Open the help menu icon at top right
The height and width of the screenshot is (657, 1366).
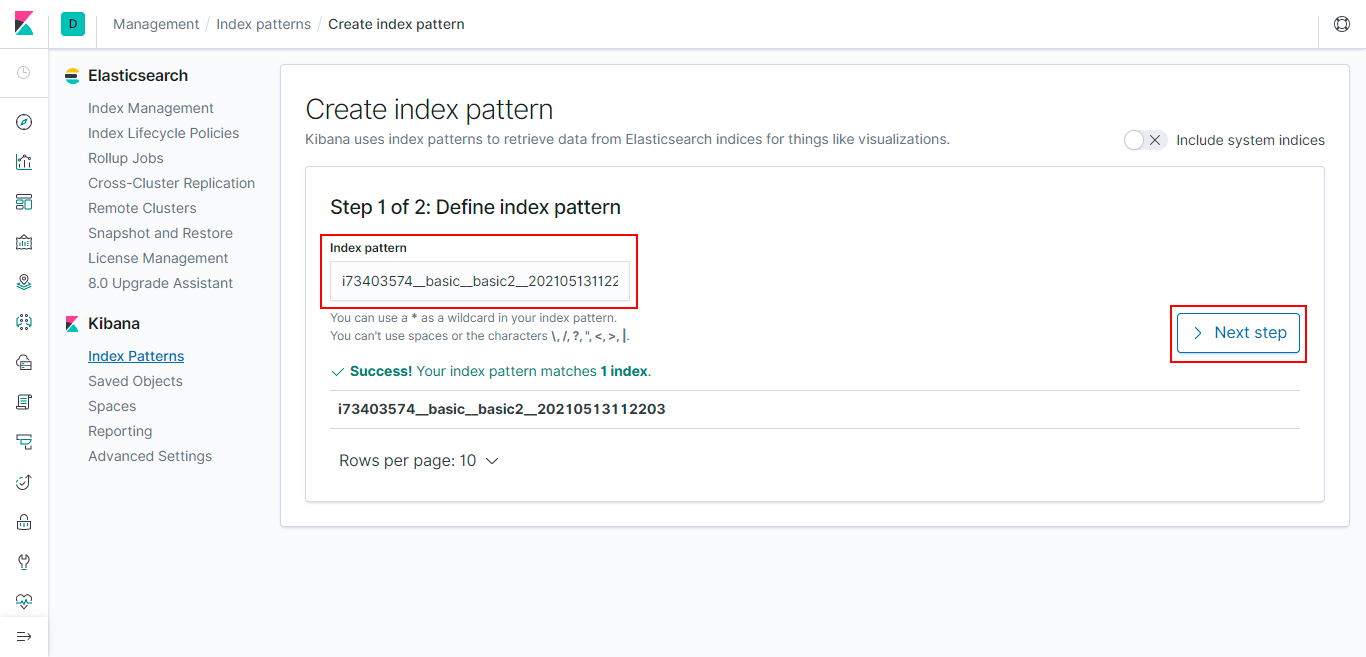tap(1342, 24)
